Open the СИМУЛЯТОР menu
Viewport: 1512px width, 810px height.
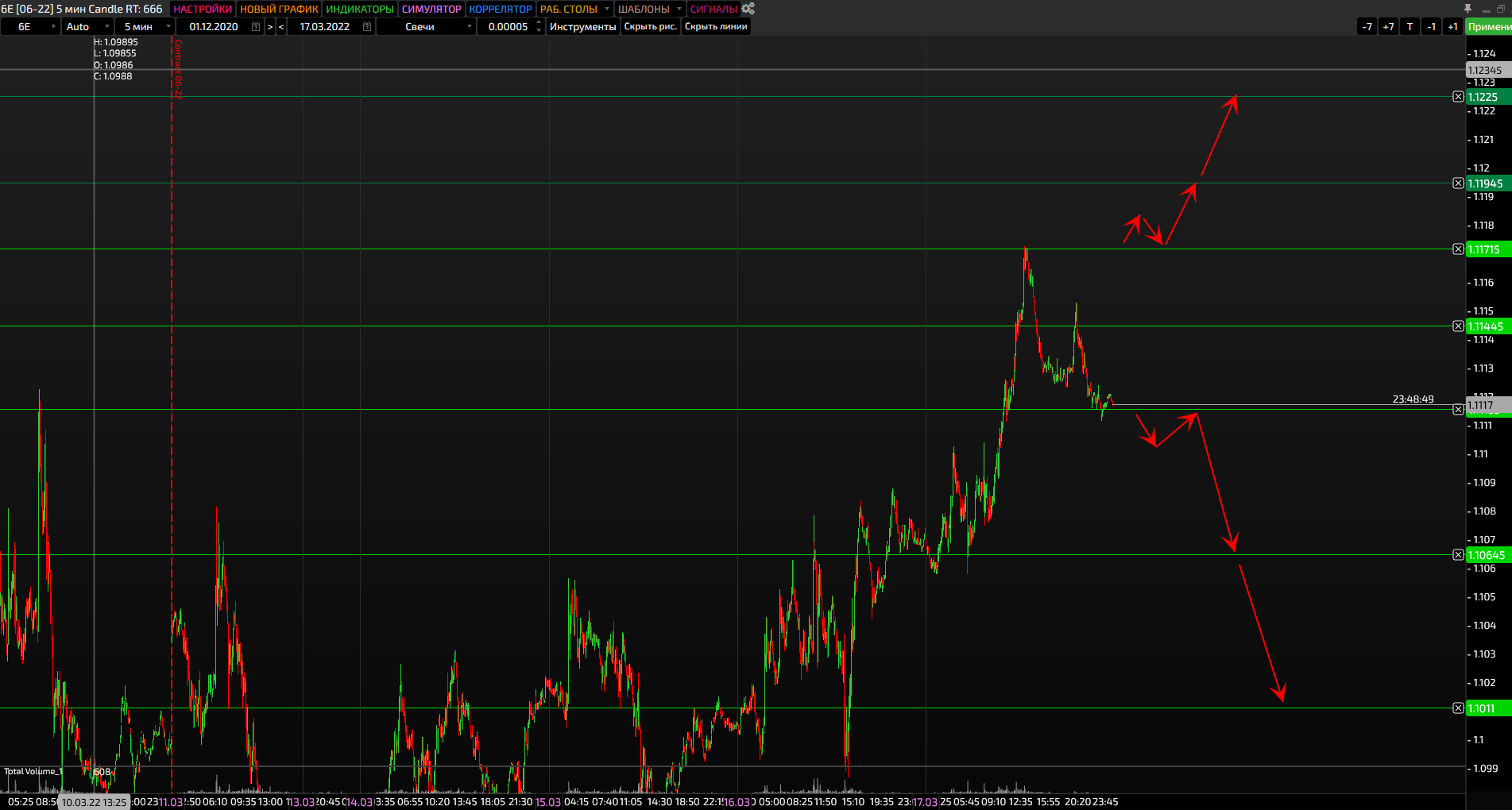431,9
